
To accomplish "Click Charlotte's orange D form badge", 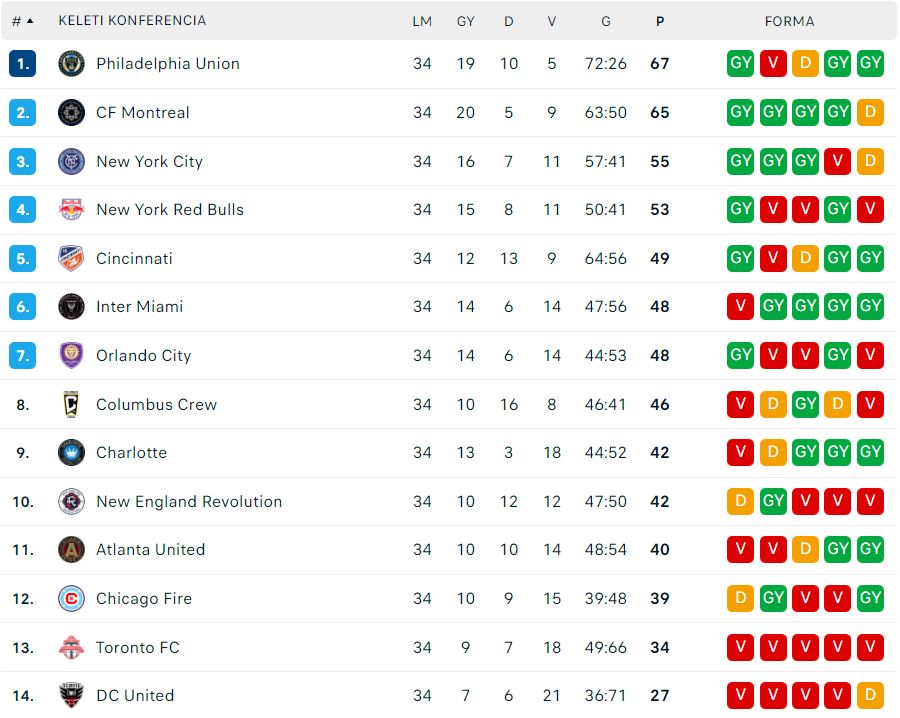I will (x=773, y=452).
